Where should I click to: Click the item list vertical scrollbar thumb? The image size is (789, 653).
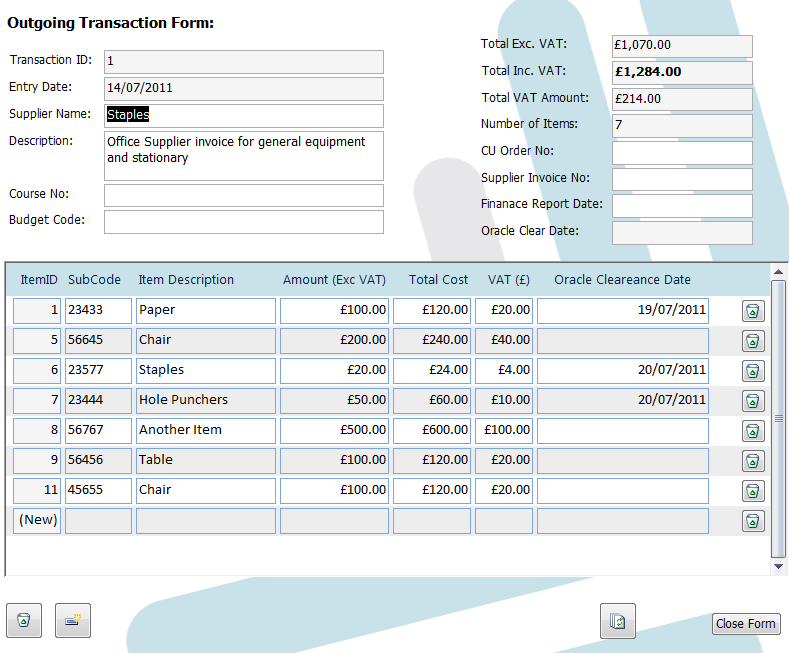click(x=778, y=419)
